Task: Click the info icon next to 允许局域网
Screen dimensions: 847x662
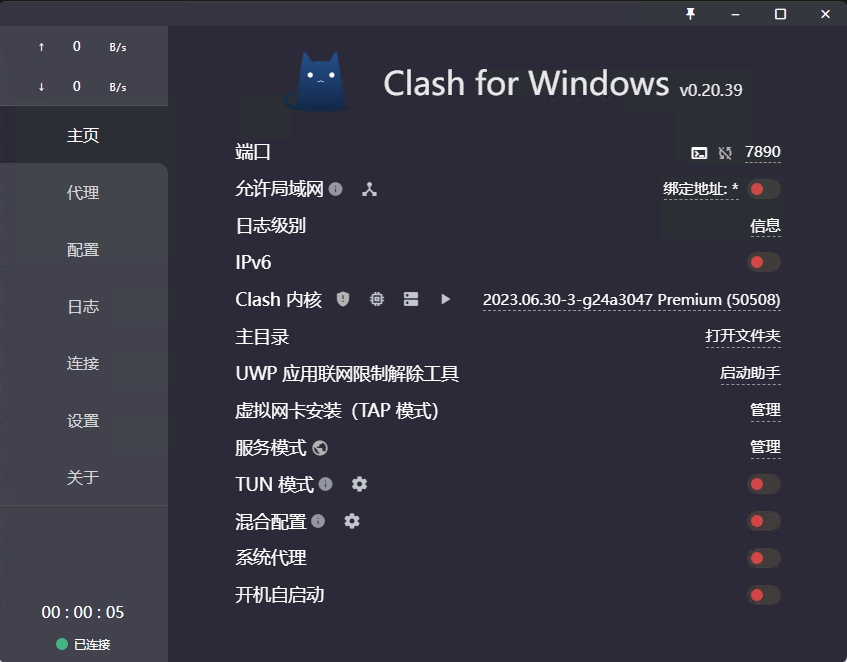Action: pyautogui.click(x=337, y=188)
